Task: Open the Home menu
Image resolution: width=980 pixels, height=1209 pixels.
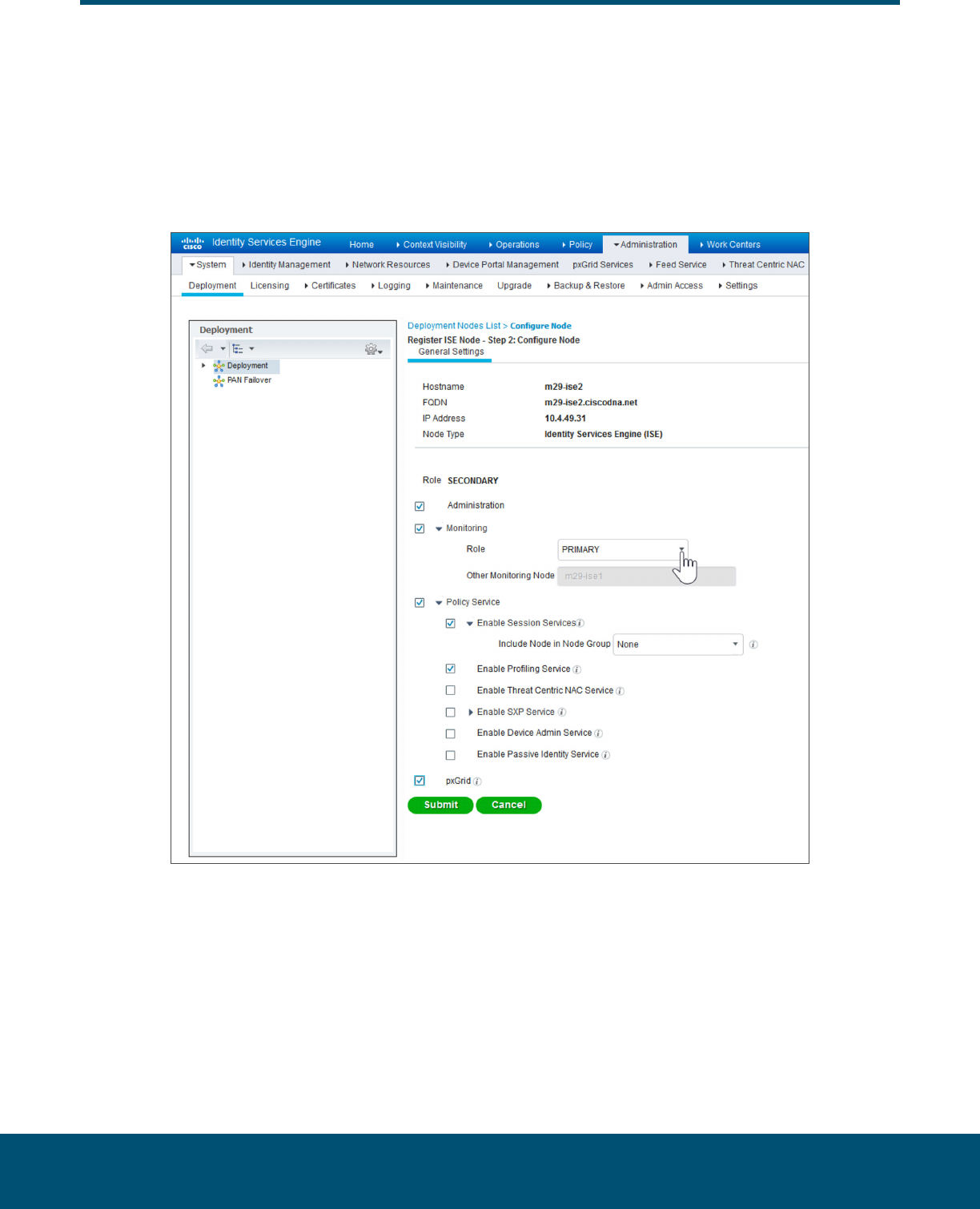Action: [362, 245]
